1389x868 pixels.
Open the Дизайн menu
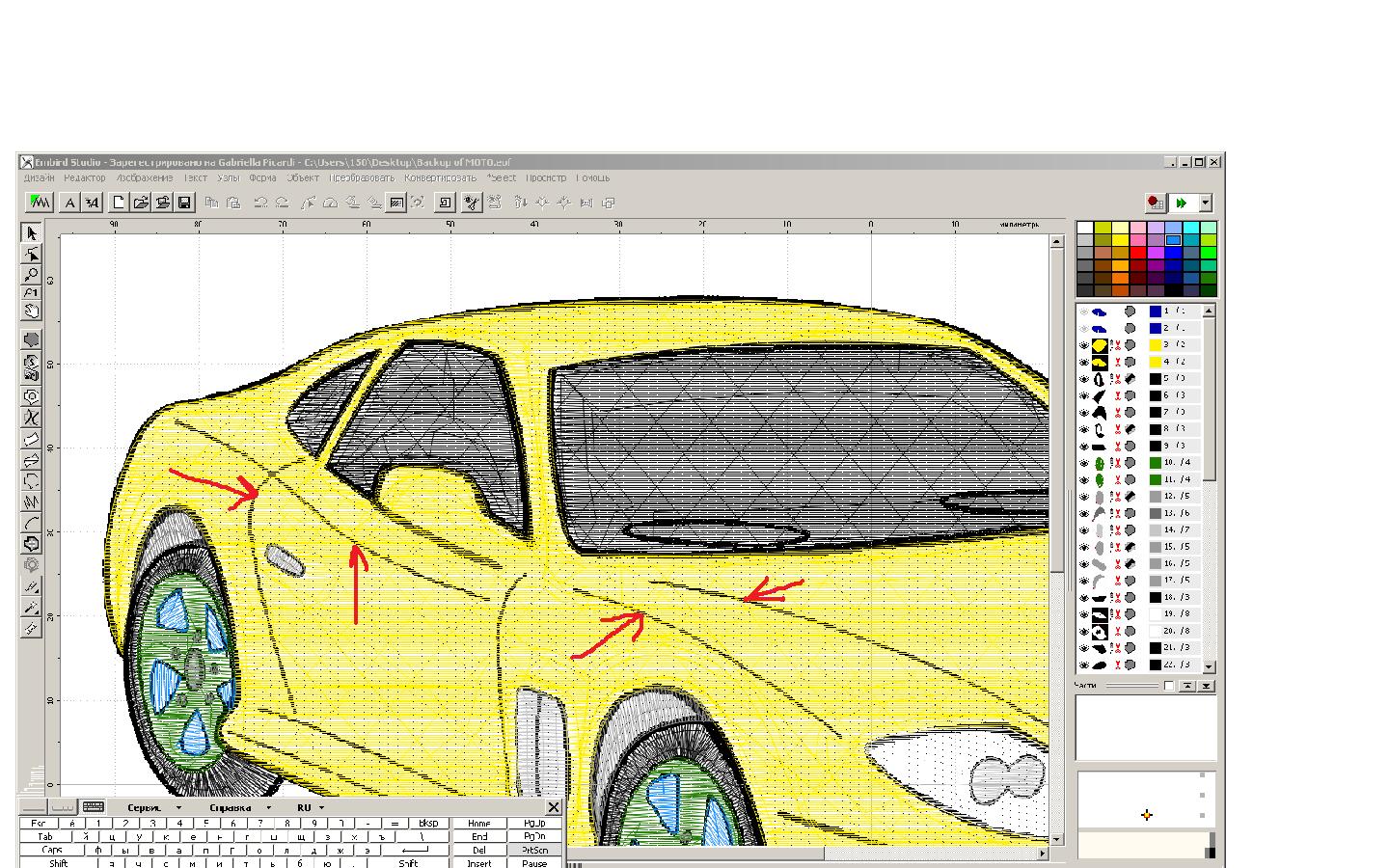coord(40,178)
